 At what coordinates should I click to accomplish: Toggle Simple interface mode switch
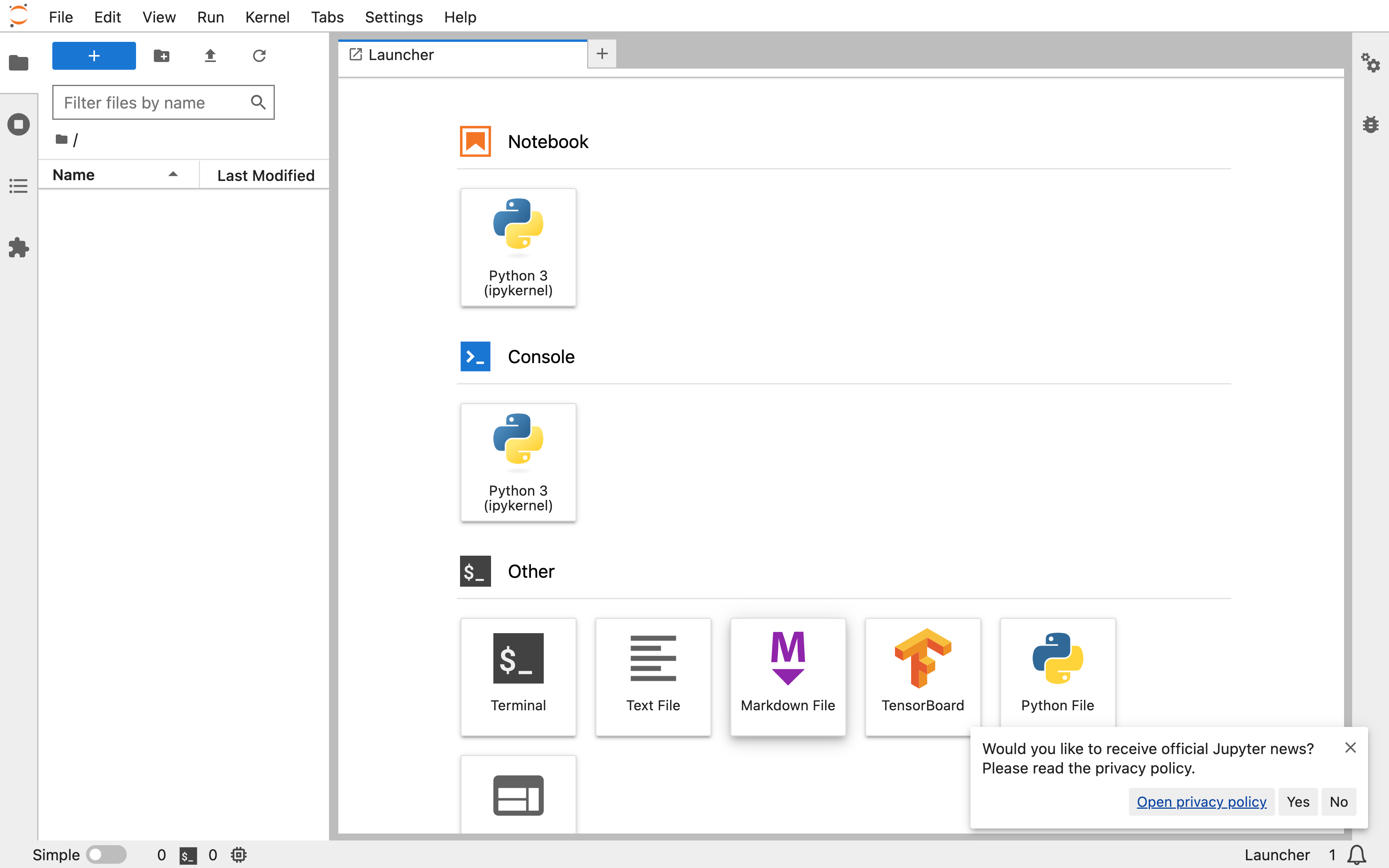click(x=106, y=854)
